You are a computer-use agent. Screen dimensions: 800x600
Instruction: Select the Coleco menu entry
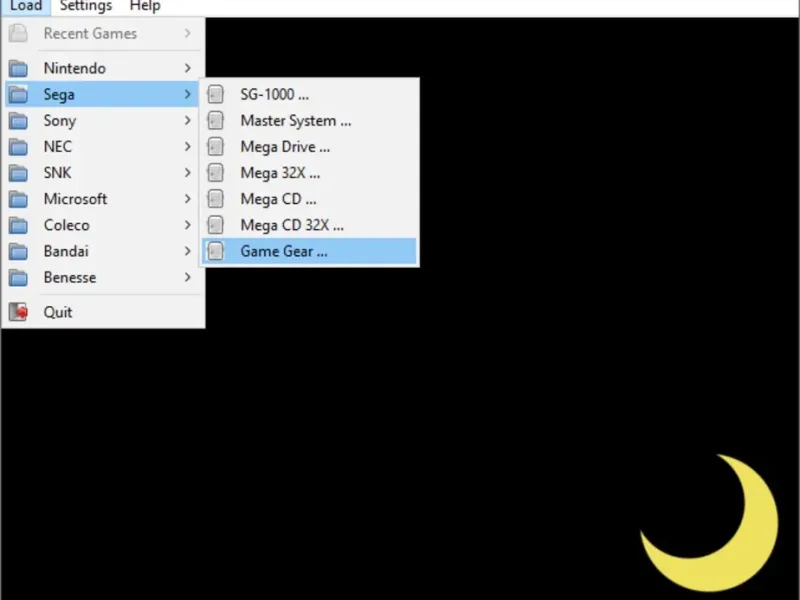[102, 225]
